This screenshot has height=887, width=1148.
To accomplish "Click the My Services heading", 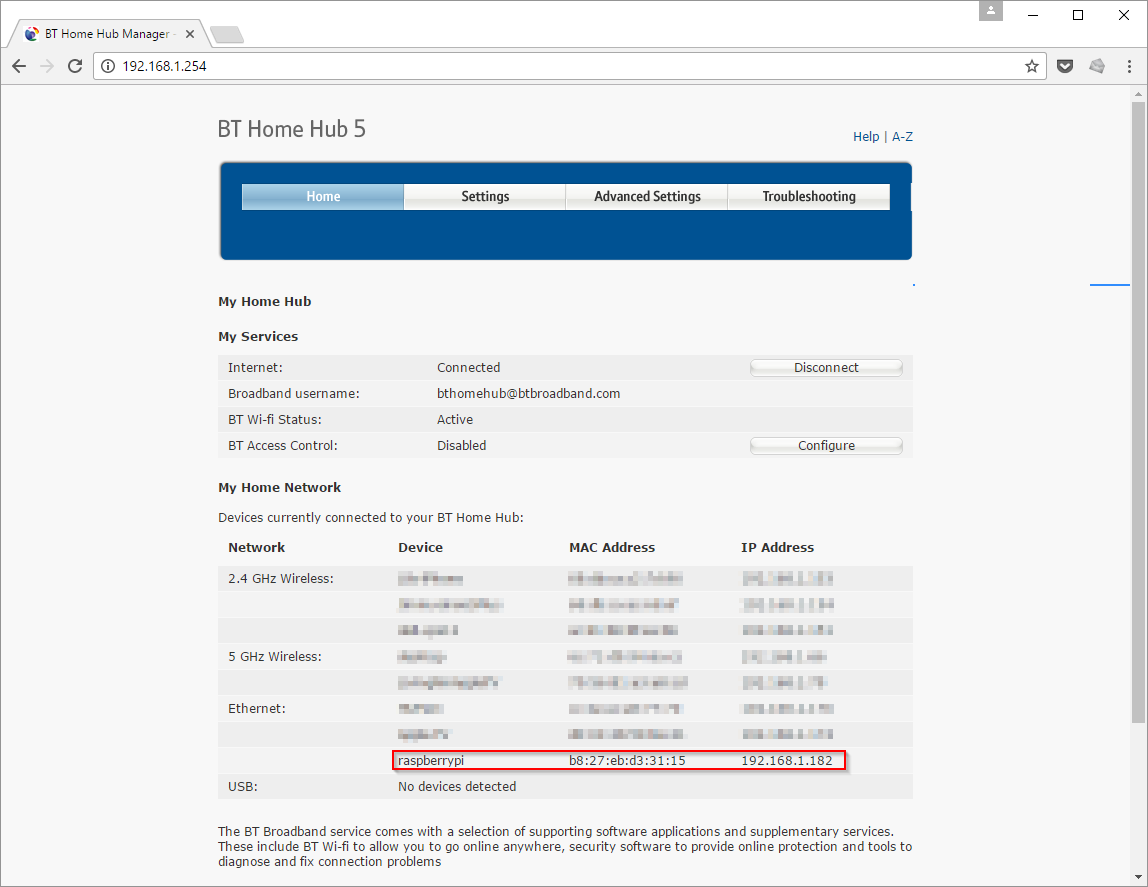I will [x=258, y=337].
